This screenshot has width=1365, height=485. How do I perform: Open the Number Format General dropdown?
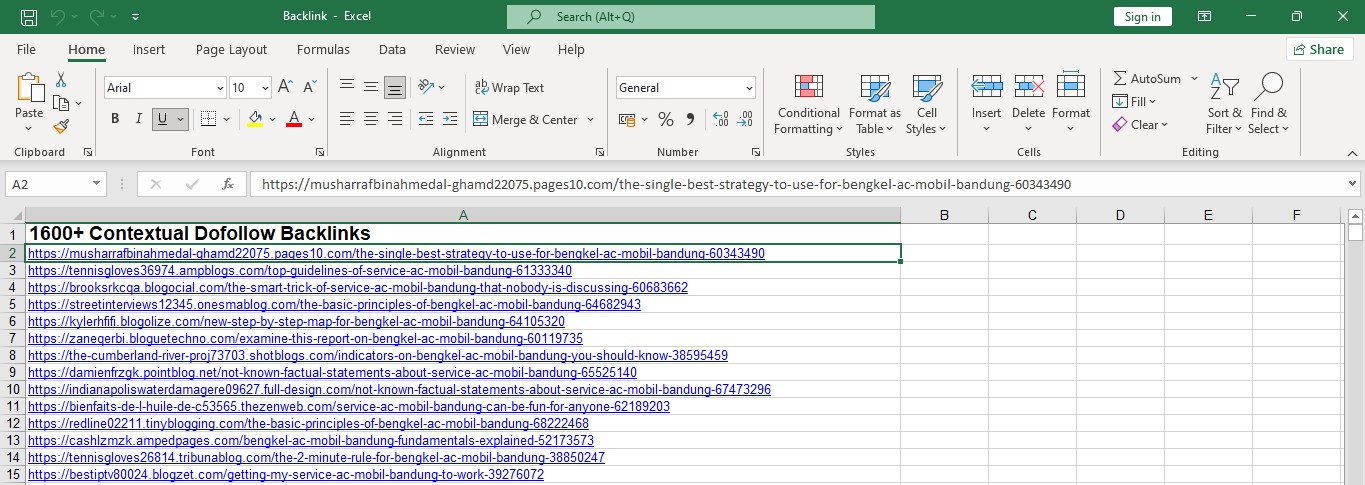click(x=749, y=88)
